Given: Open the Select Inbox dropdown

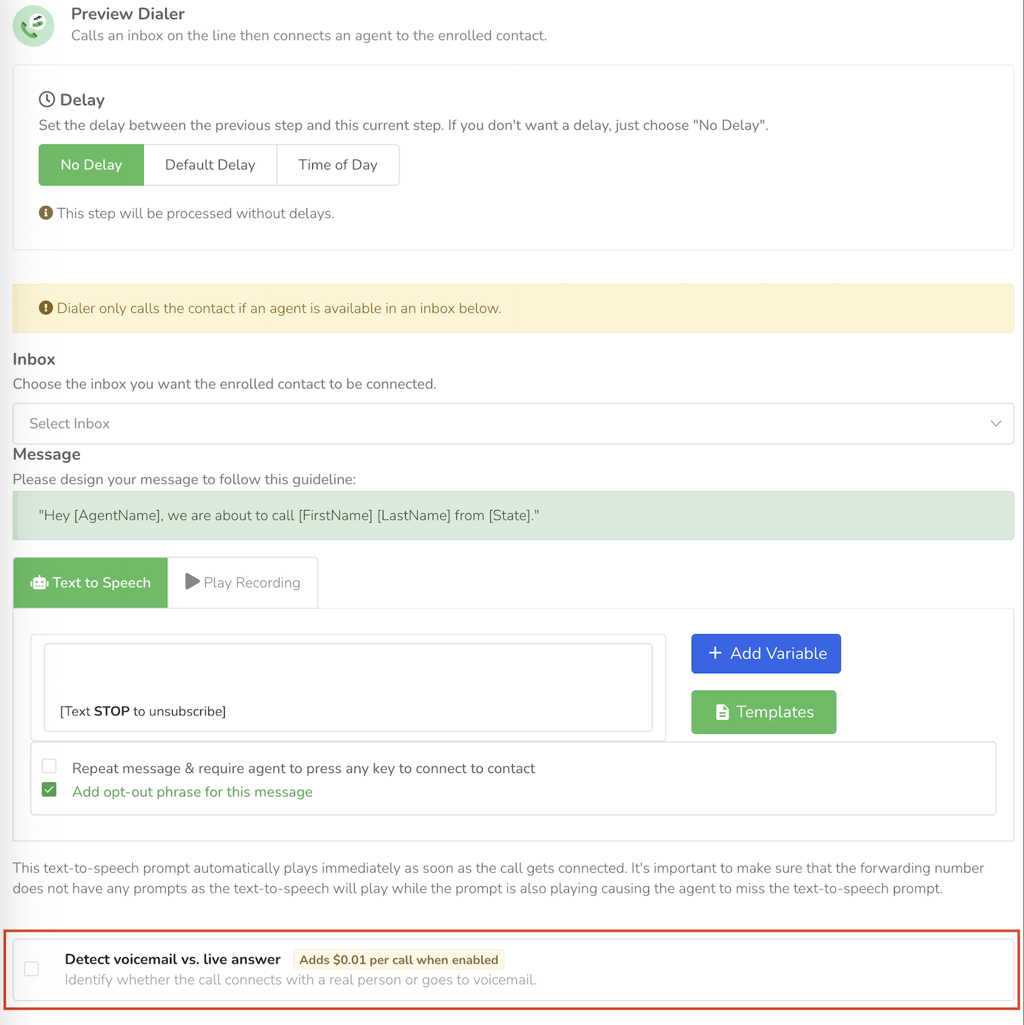Looking at the screenshot, I should 513,424.
